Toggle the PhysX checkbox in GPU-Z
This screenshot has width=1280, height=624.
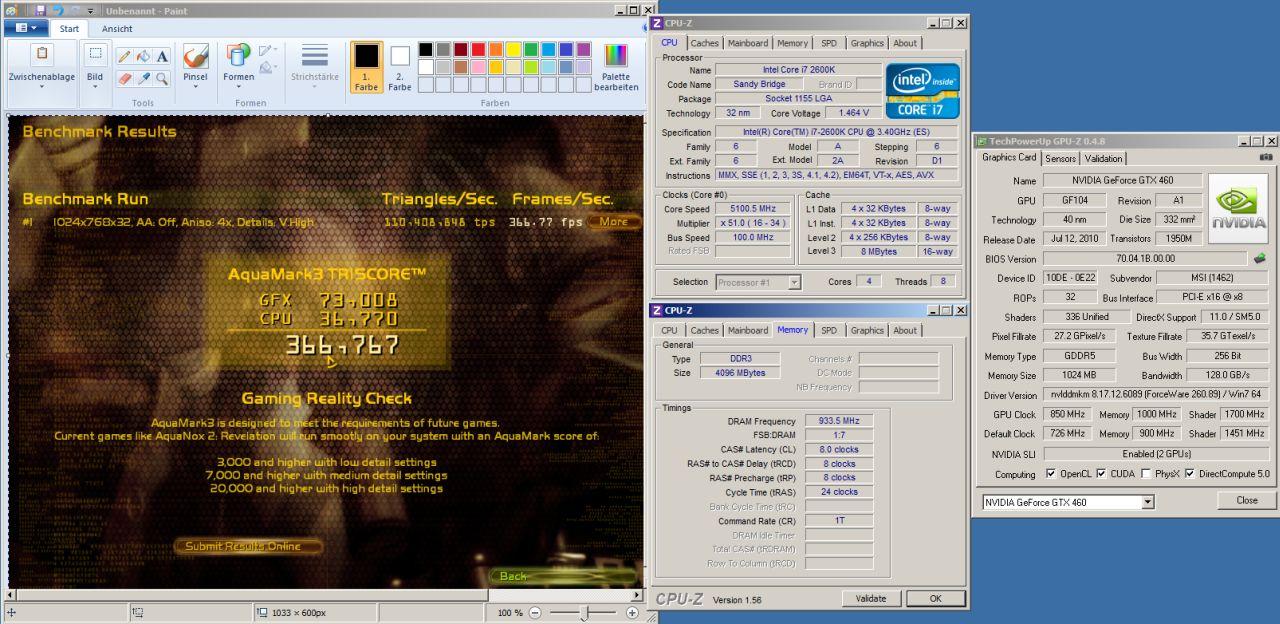[1146, 474]
